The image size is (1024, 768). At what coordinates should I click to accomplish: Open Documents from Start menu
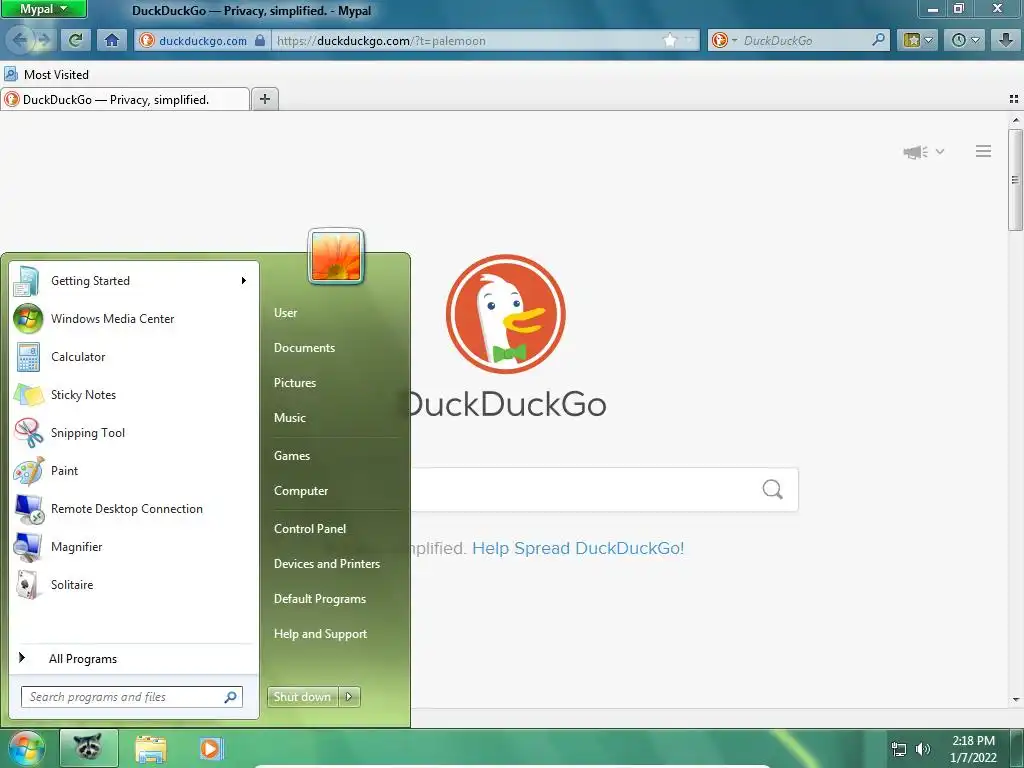[304, 348]
